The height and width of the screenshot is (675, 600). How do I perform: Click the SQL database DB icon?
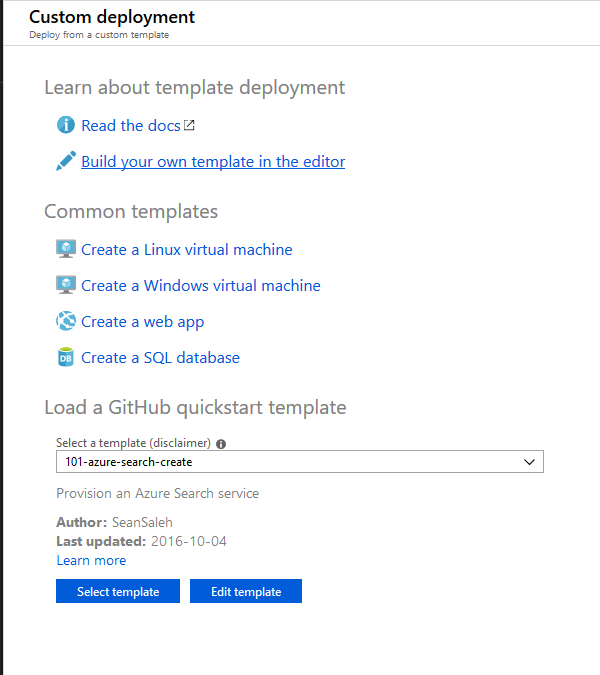pyautogui.click(x=66, y=357)
